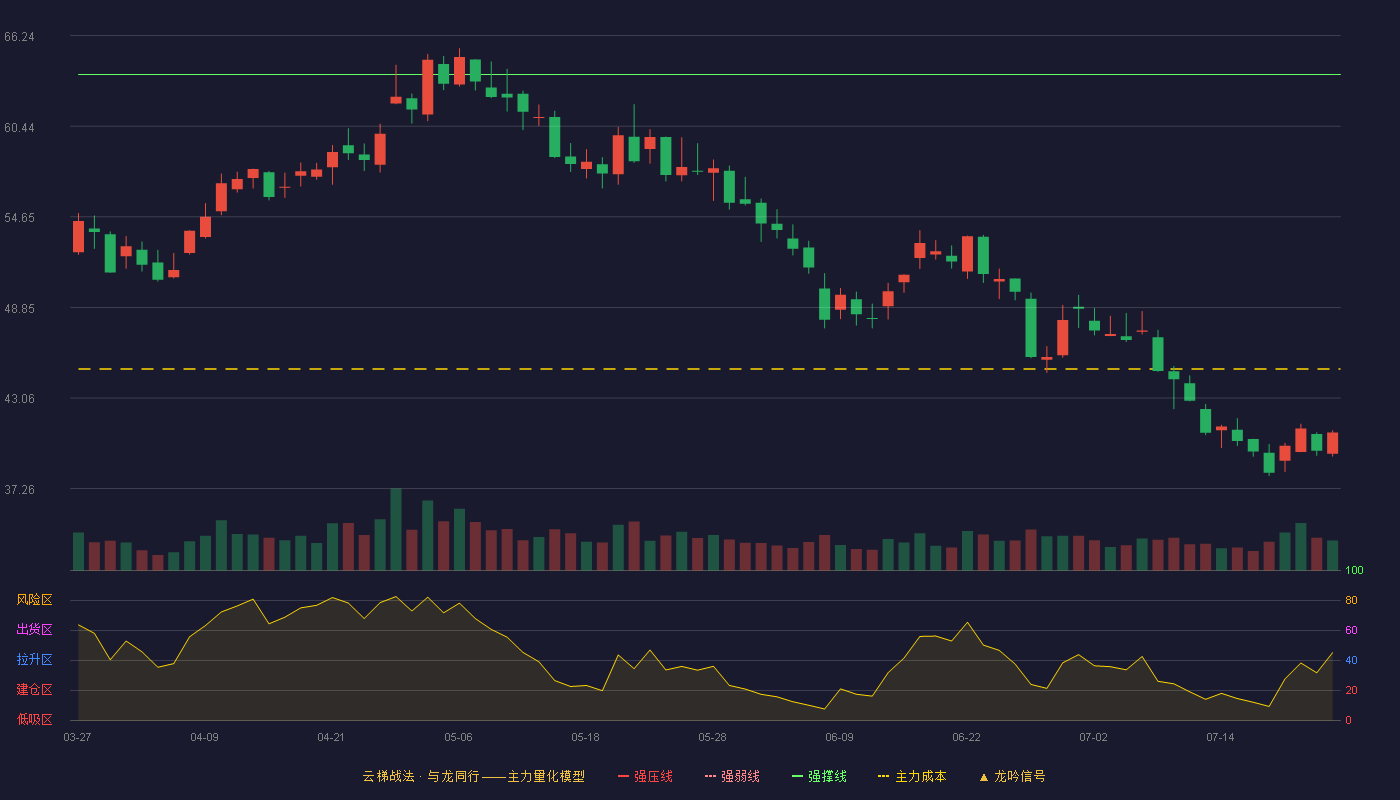Screen dimensions: 1400x800
Task: Select the 拉升区 zone label
Action: tap(34, 660)
